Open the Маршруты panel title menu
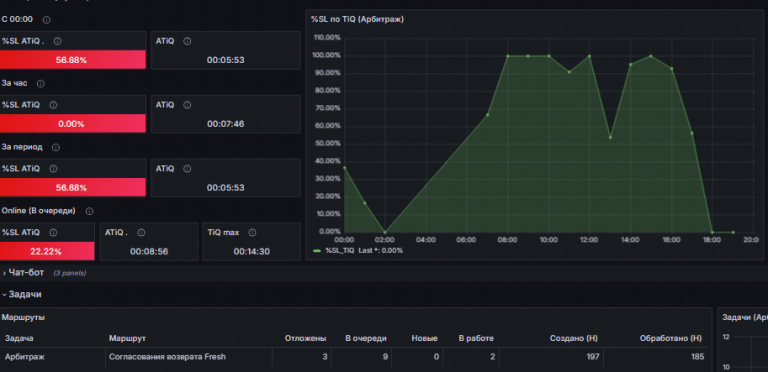Screen dimensions: 768x372 pyautogui.click(x=23, y=317)
